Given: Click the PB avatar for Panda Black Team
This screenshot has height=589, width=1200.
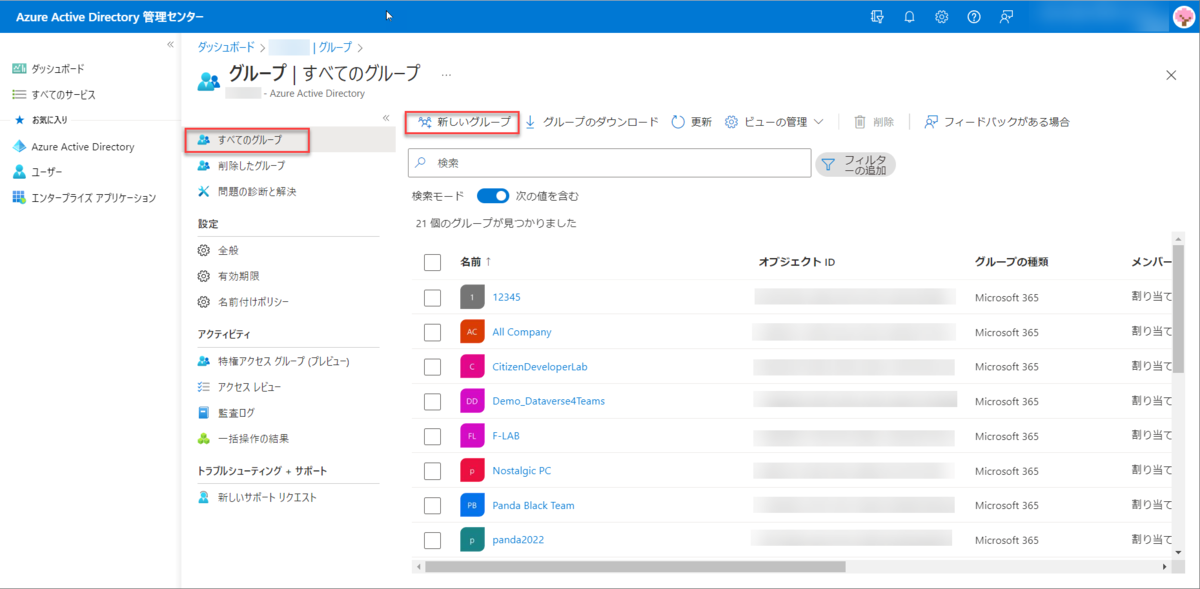Looking at the screenshot, I should [472, 505].
